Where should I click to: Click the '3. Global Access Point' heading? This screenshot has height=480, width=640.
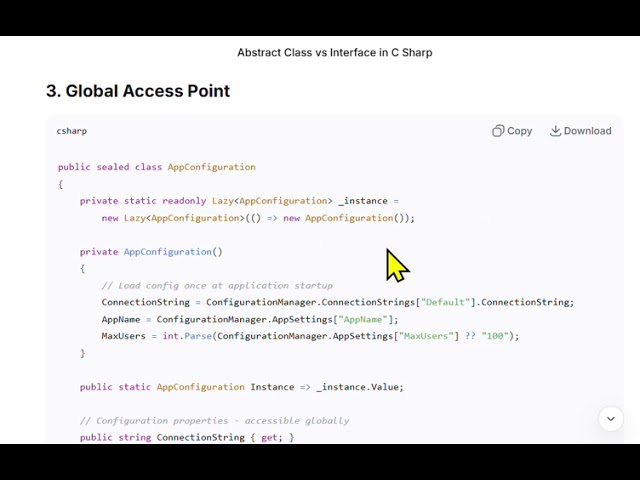pos(138,91)
